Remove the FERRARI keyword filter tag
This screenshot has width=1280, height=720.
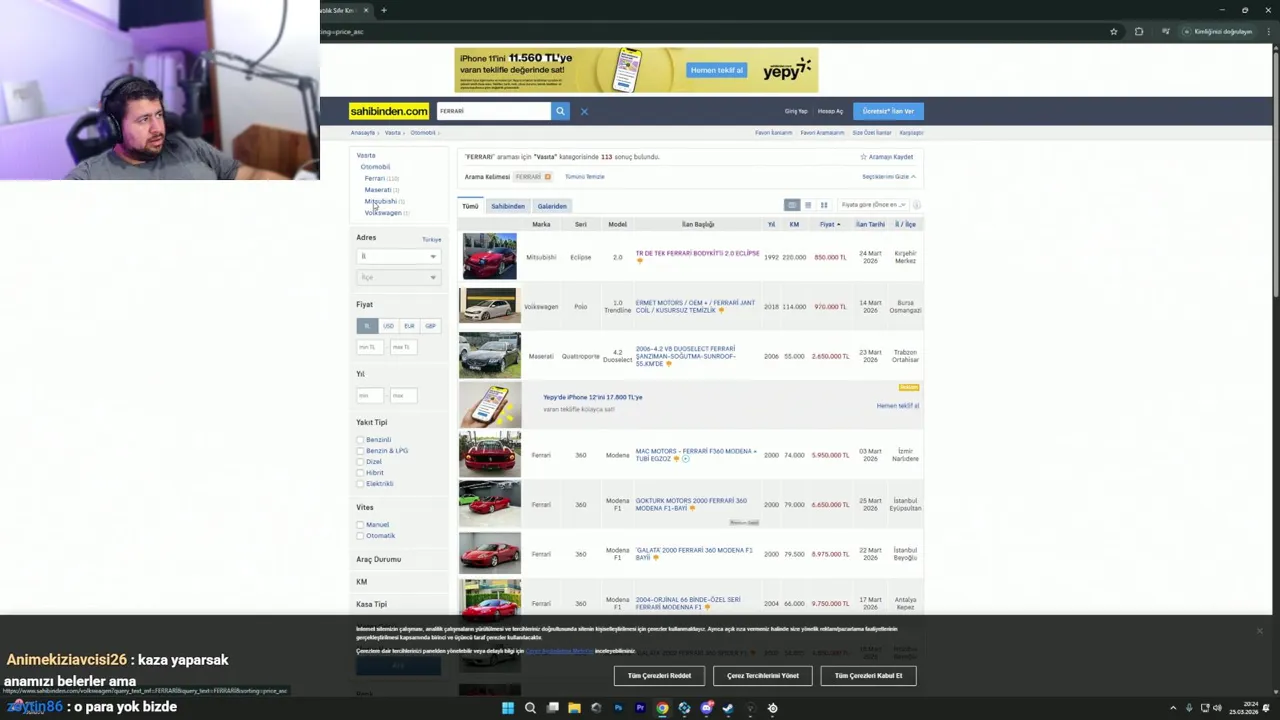547,177
